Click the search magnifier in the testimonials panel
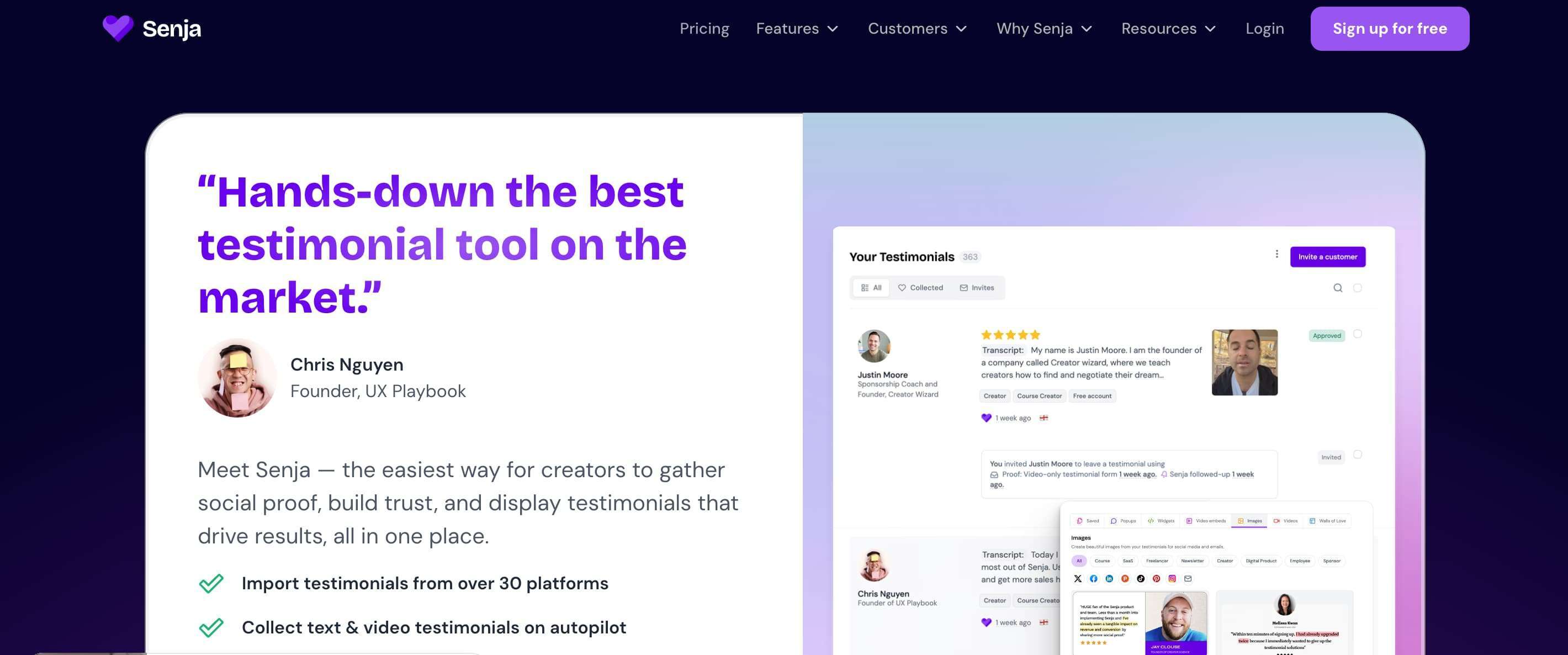 1337,288
